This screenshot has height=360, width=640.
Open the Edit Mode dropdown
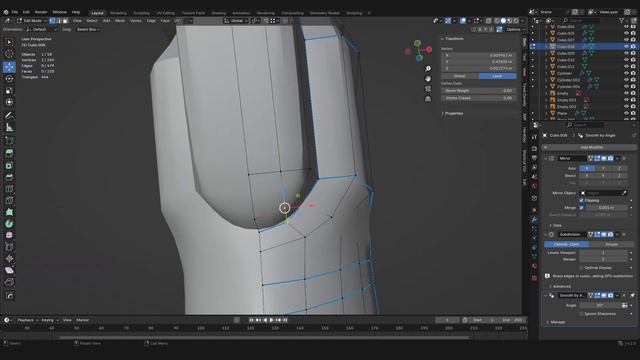(x=31, y=21)
